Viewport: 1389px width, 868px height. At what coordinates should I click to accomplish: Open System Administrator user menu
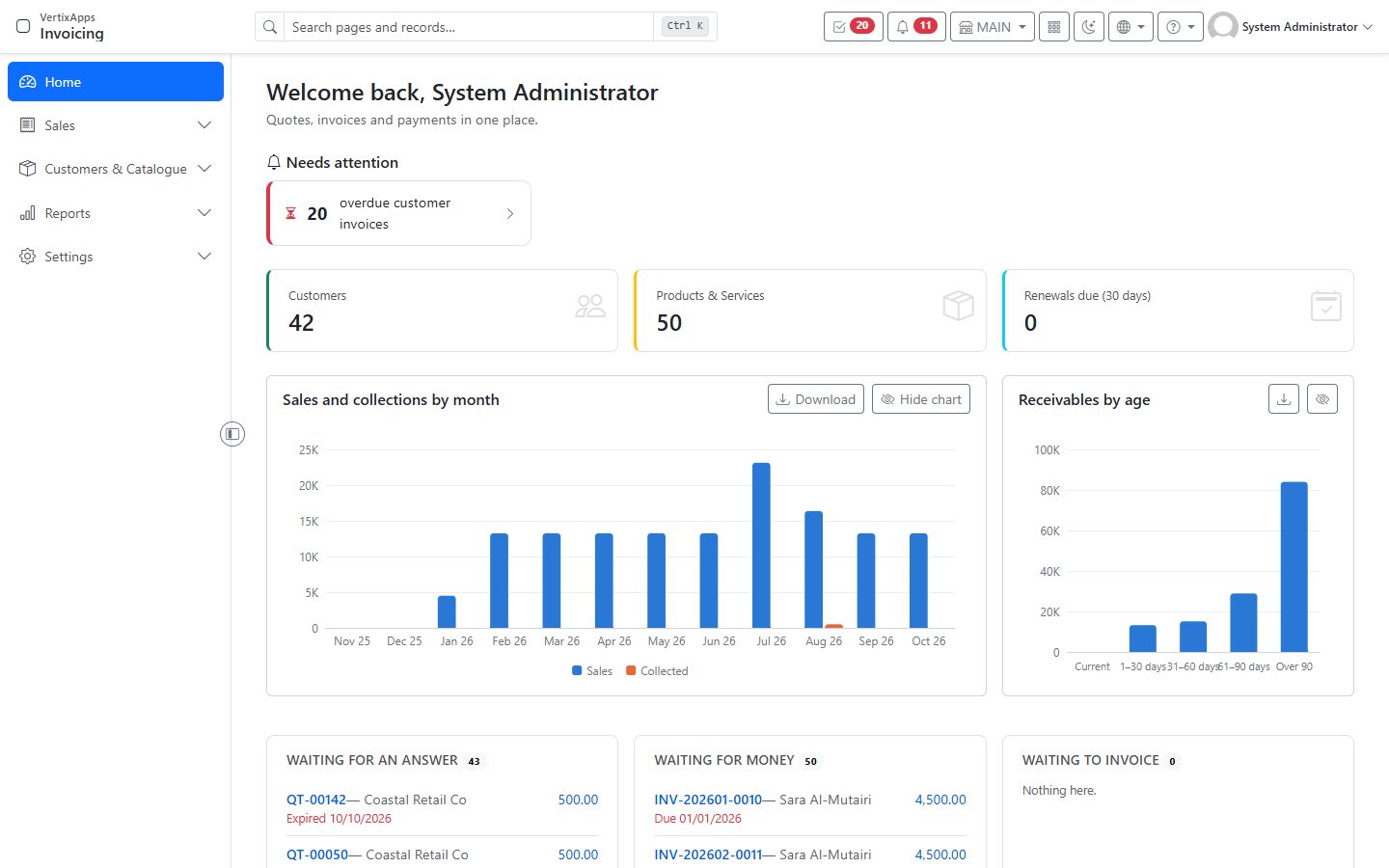click(x=1291, y=27)
